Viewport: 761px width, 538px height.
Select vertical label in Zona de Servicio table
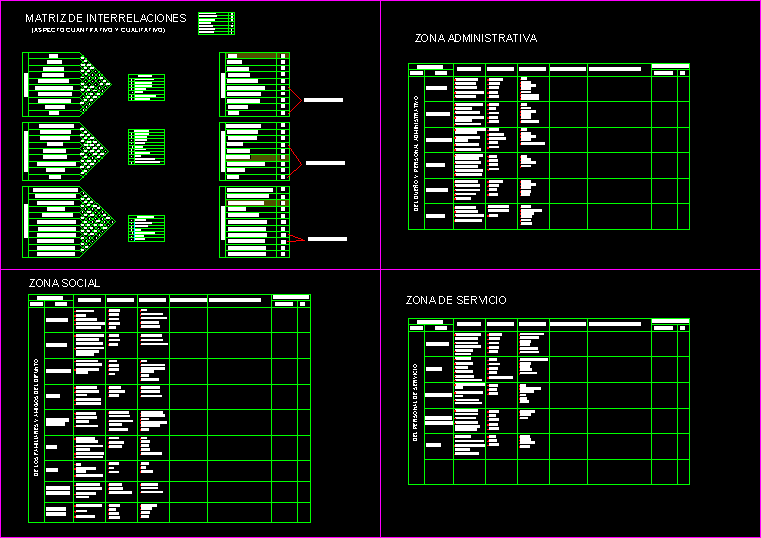(x=416, y=402)
